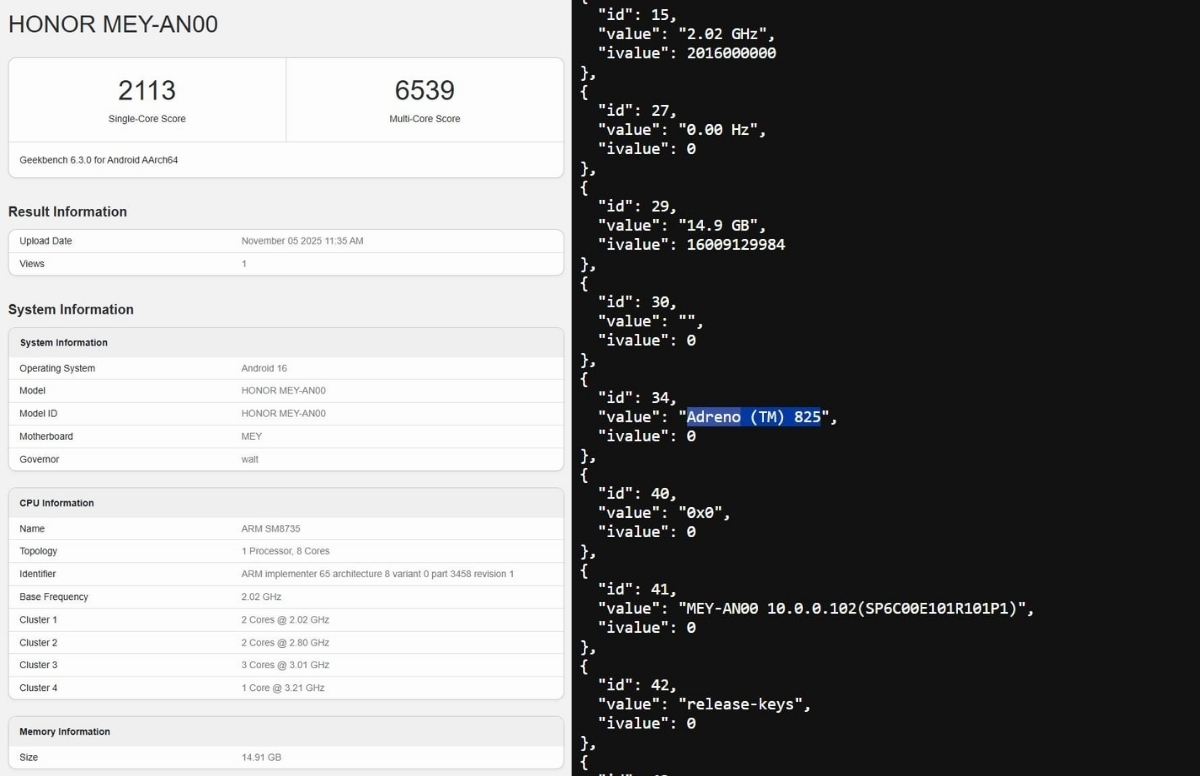Screen dimensions: 1200x776
Task: Click the Result Information heading
Action: (x=67, y=212)
